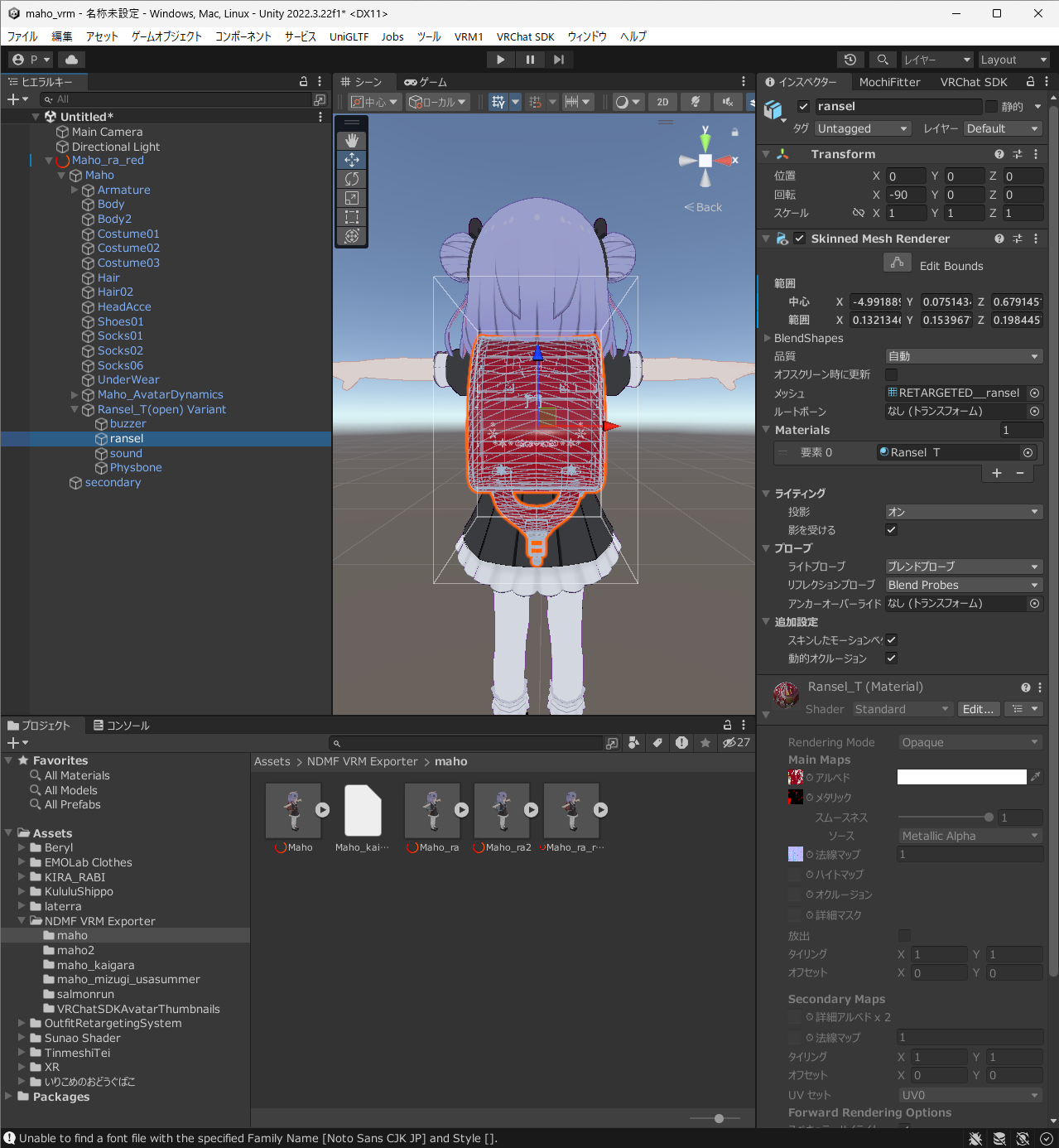Click hidden packages count icon showing 27
The height and width of the screenshot is (1148, 1059).
(x=736, y=743)
